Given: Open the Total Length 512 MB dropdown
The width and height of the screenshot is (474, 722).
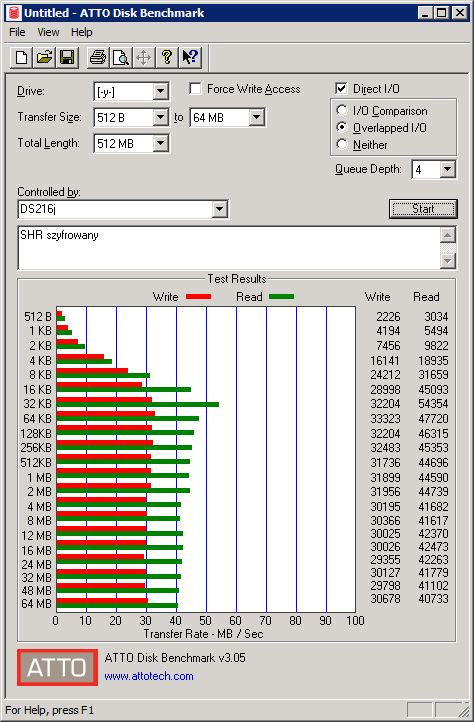Looking at the screenshot, I should tap(160, 143).
